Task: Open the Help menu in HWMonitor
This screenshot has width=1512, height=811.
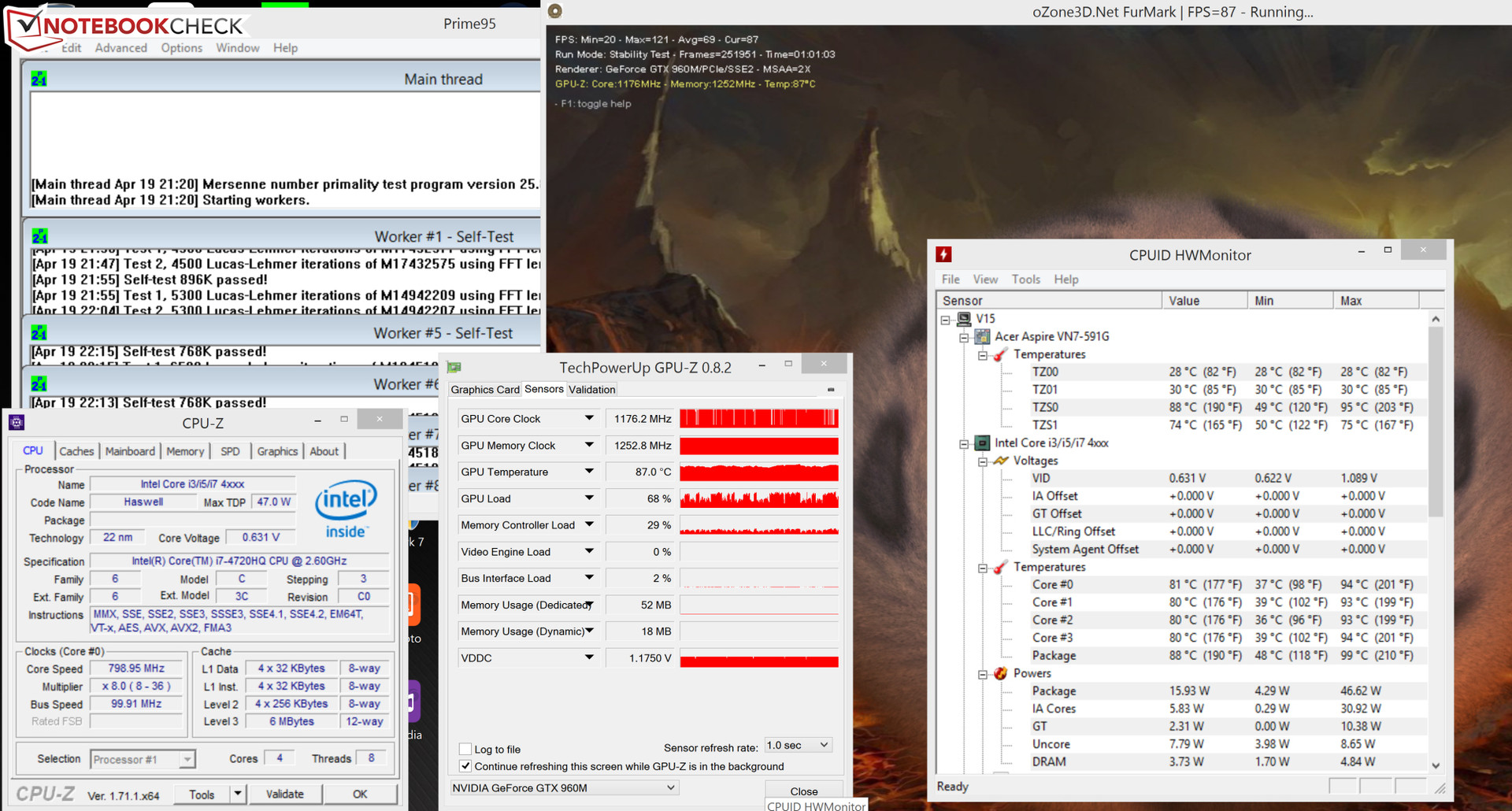Action: (1066, 280)
